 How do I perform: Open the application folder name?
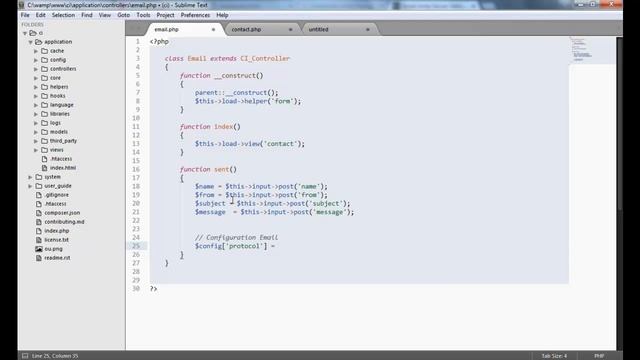pyautogui.click(x=58, y=42)
